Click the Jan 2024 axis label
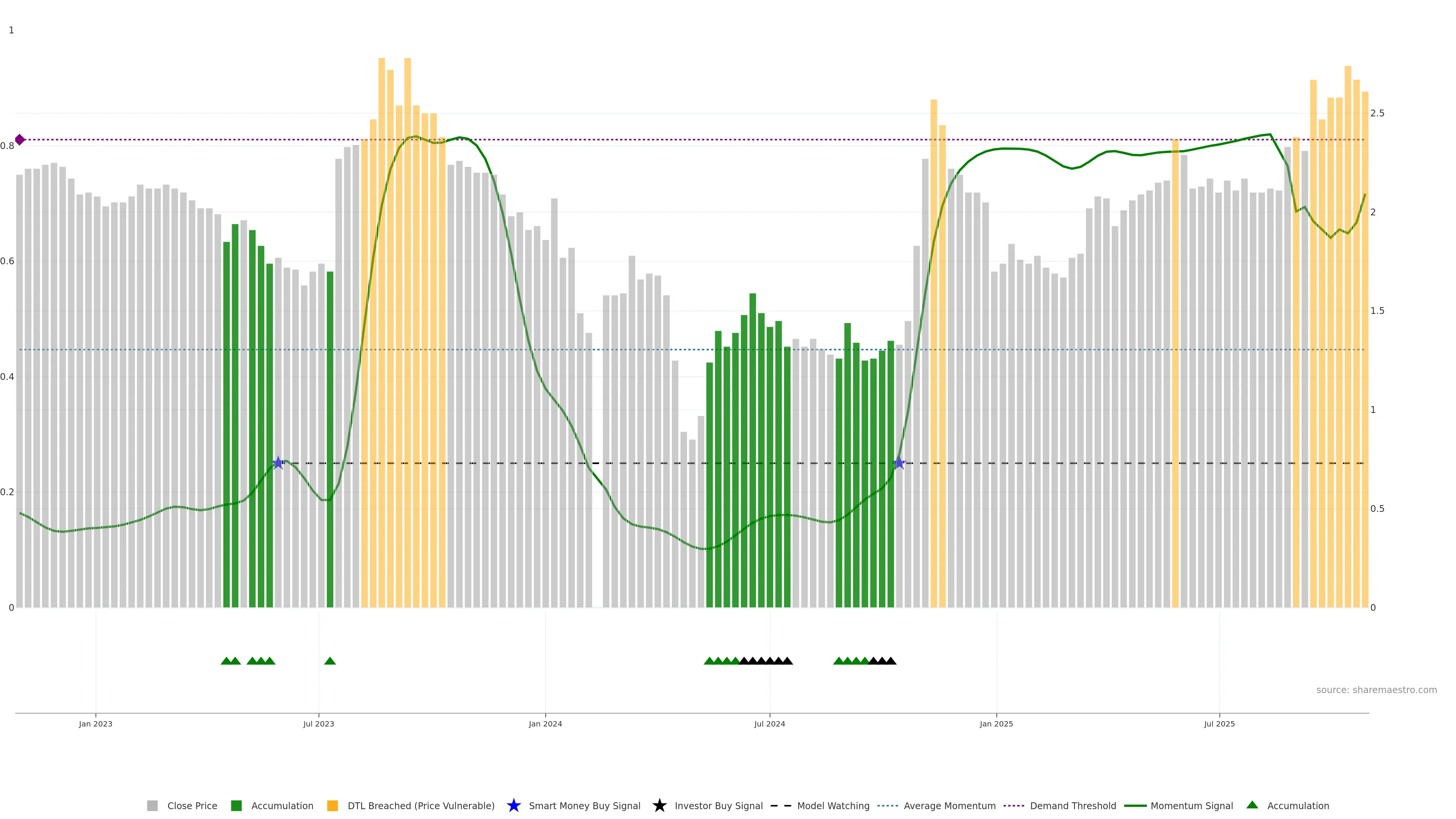Viewport: 1456px width, 819px height. pos(545,723)
